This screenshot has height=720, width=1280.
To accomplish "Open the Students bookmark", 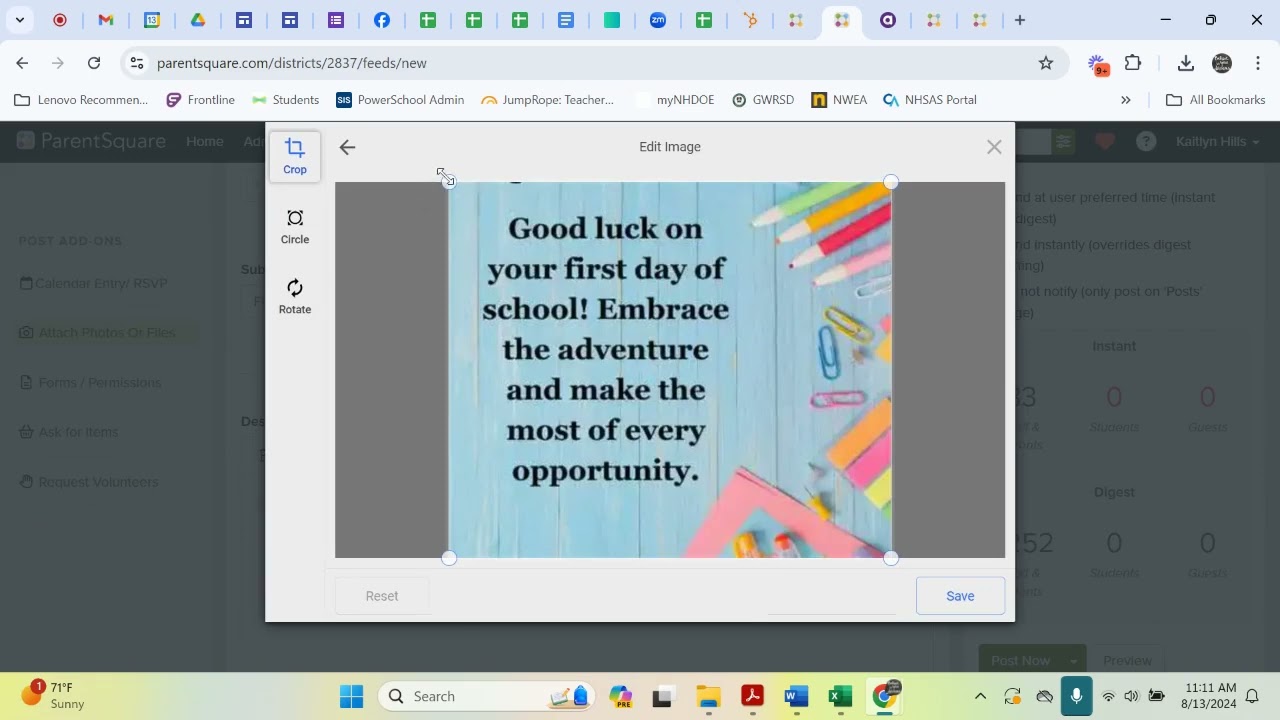I will tap(286, 100).
